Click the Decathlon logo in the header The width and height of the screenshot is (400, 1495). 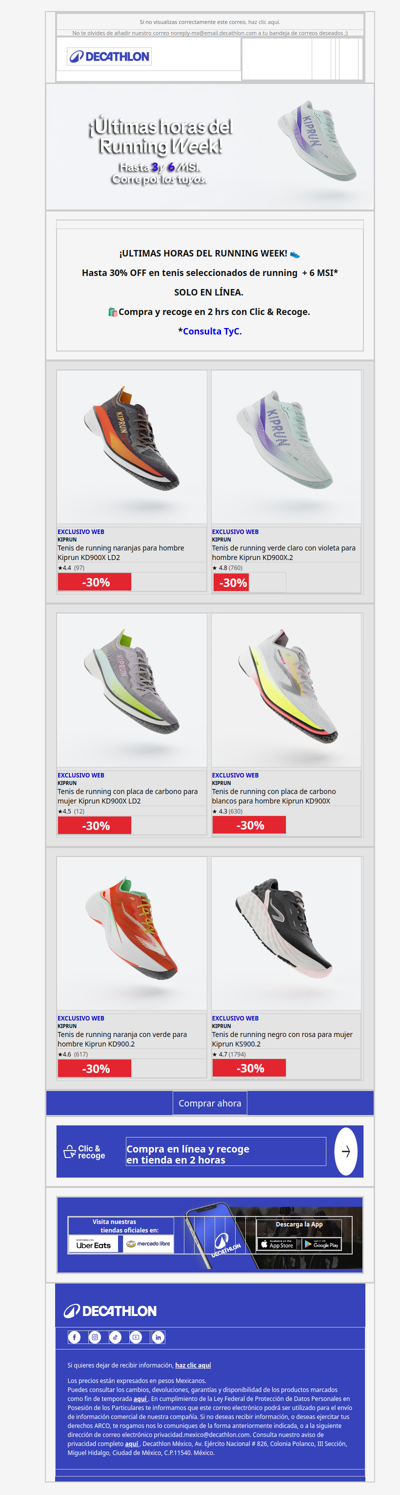coord(110,57)
